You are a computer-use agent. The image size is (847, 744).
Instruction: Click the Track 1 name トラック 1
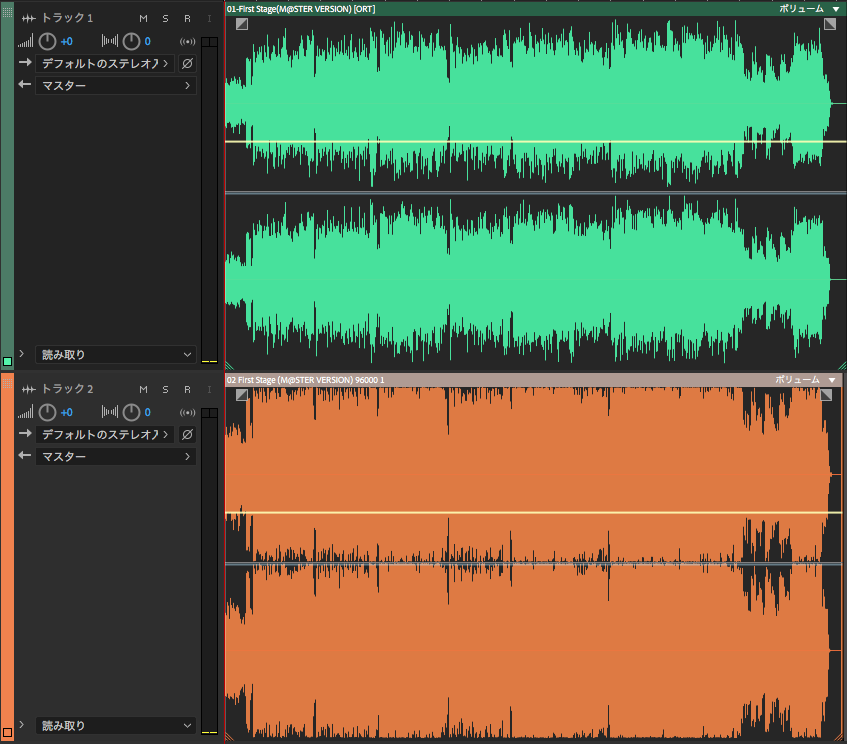click(68, 18)
